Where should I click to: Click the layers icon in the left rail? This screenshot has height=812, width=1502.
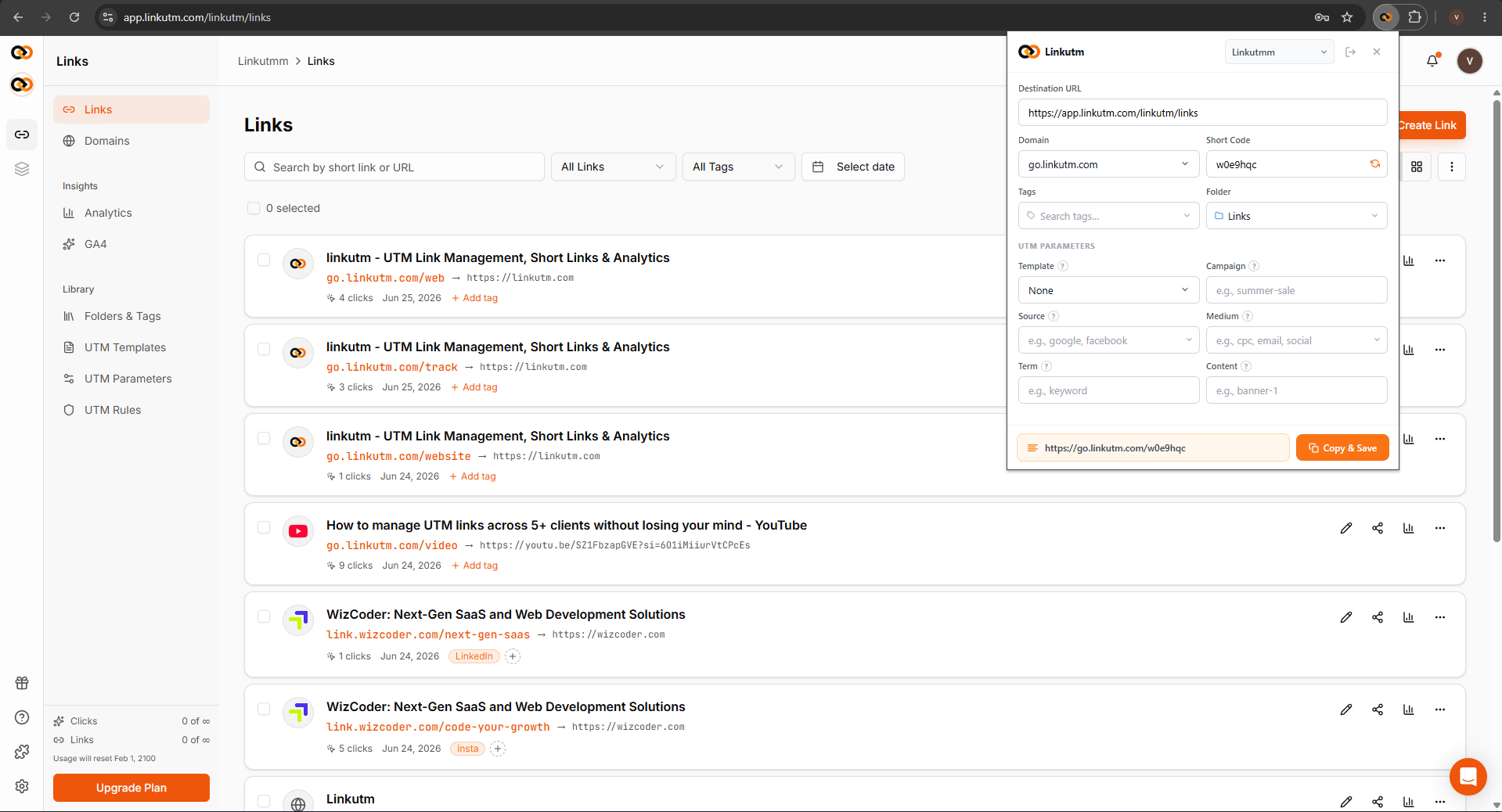(x=22, y=169)
